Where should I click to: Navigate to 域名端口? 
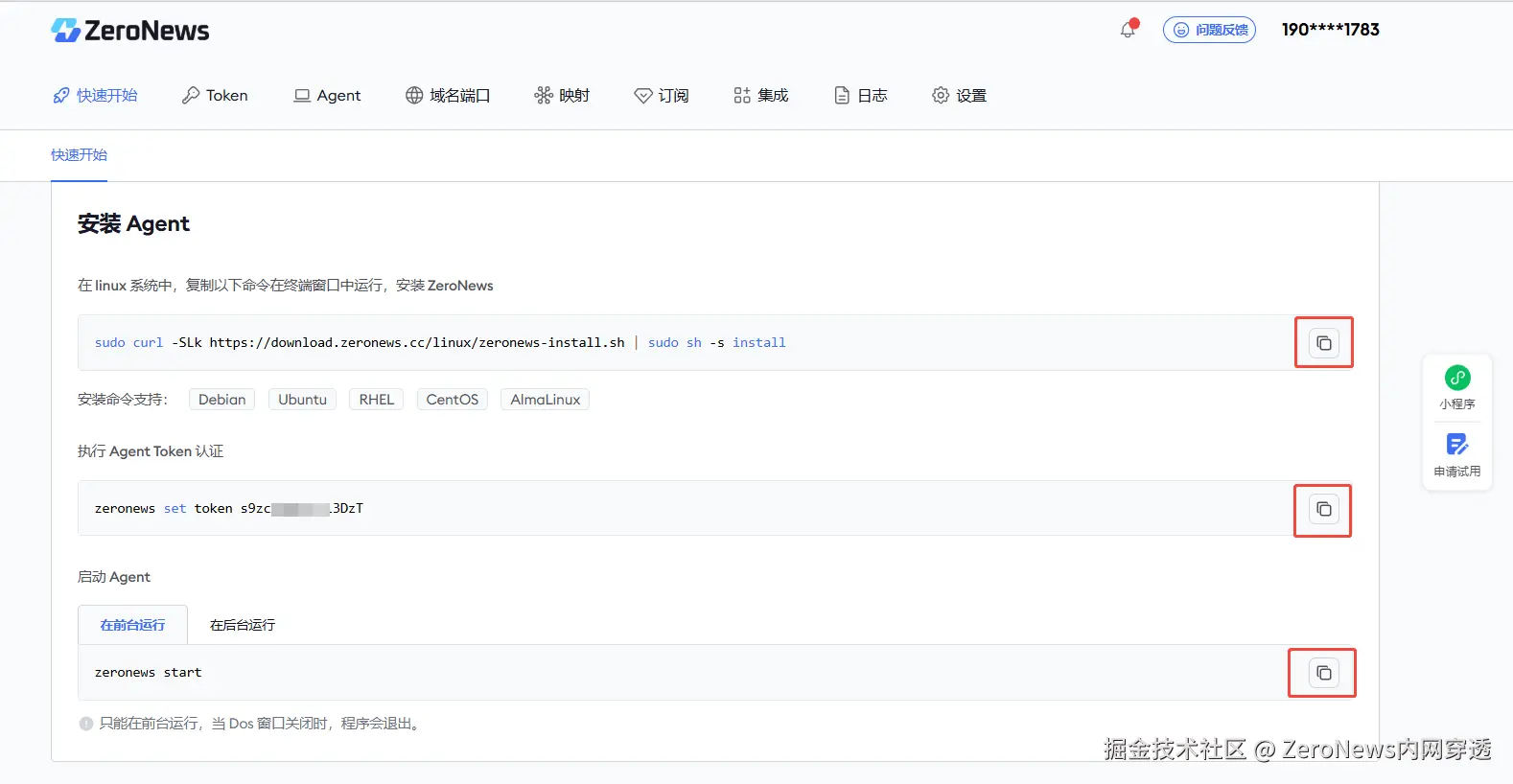point(448,95)
